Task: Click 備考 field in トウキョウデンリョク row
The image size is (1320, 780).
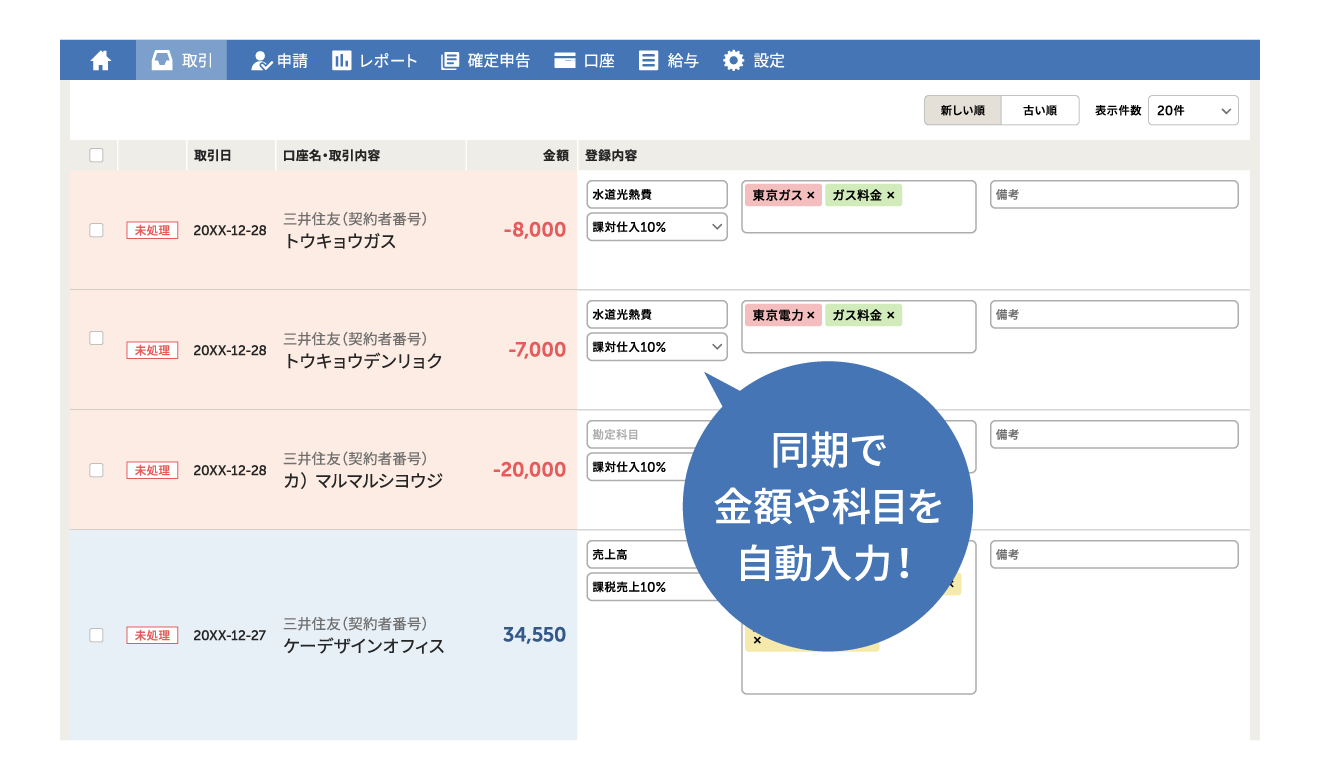Action: 1114,314
